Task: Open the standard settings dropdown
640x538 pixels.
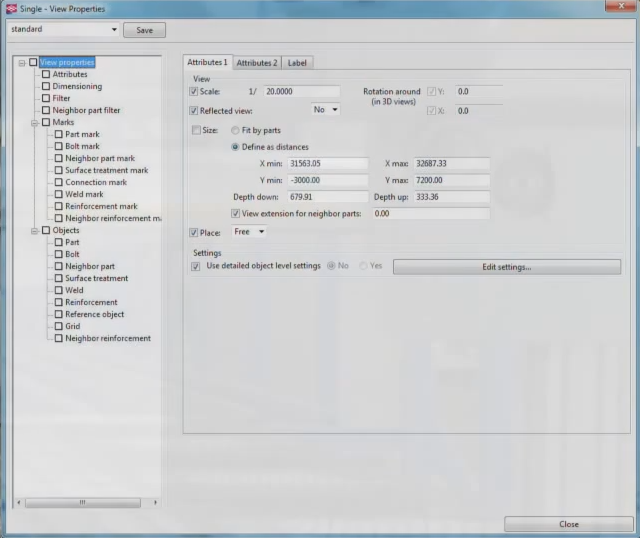Action: click(114, 30)
